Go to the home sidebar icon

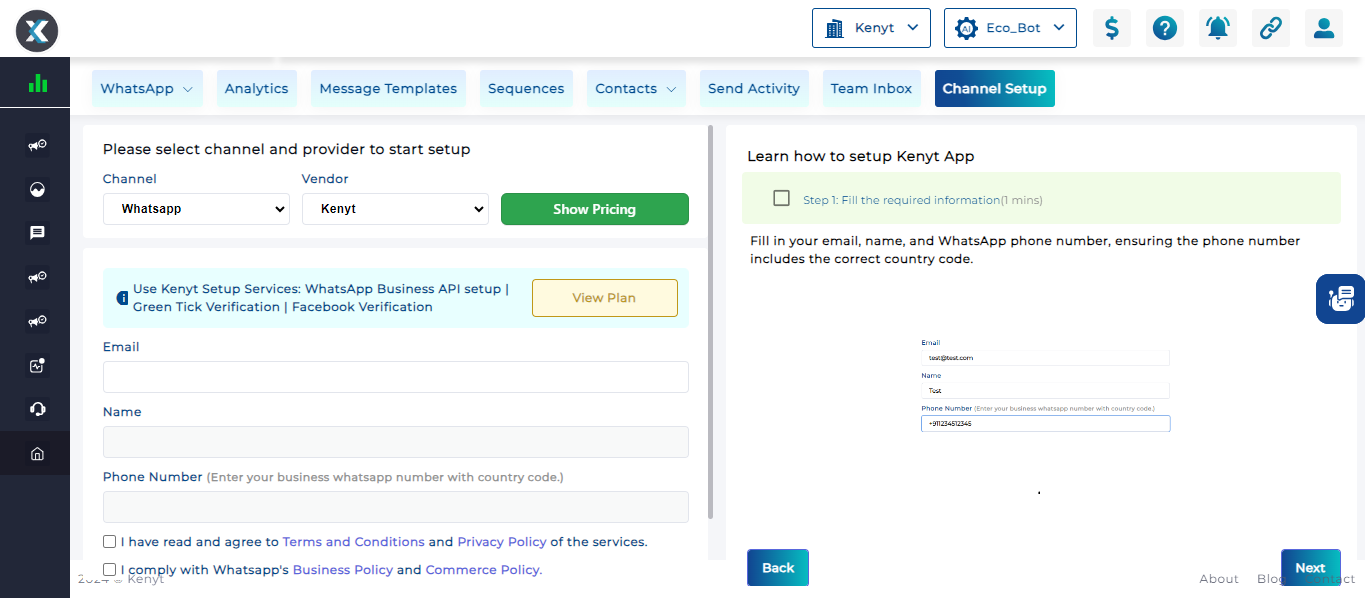coord(38,453)
